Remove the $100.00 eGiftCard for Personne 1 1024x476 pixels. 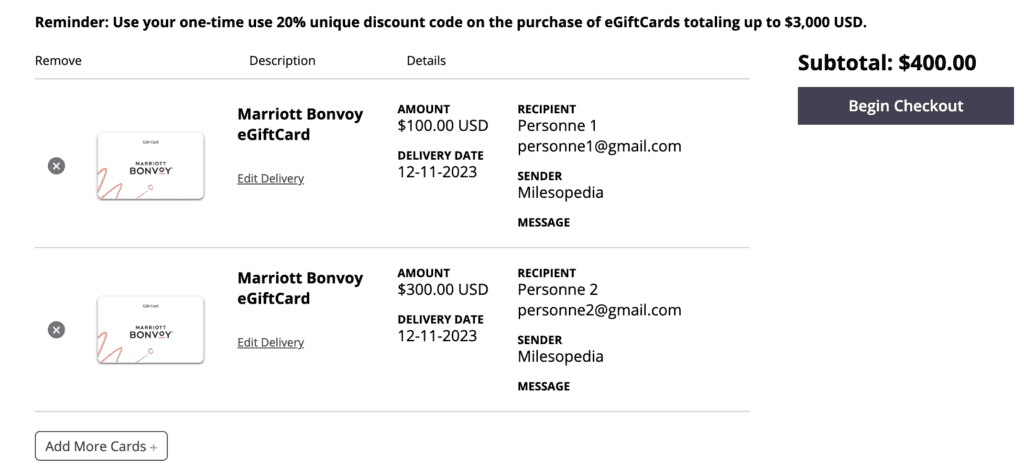pyautogui.click(x=57, y=166)
